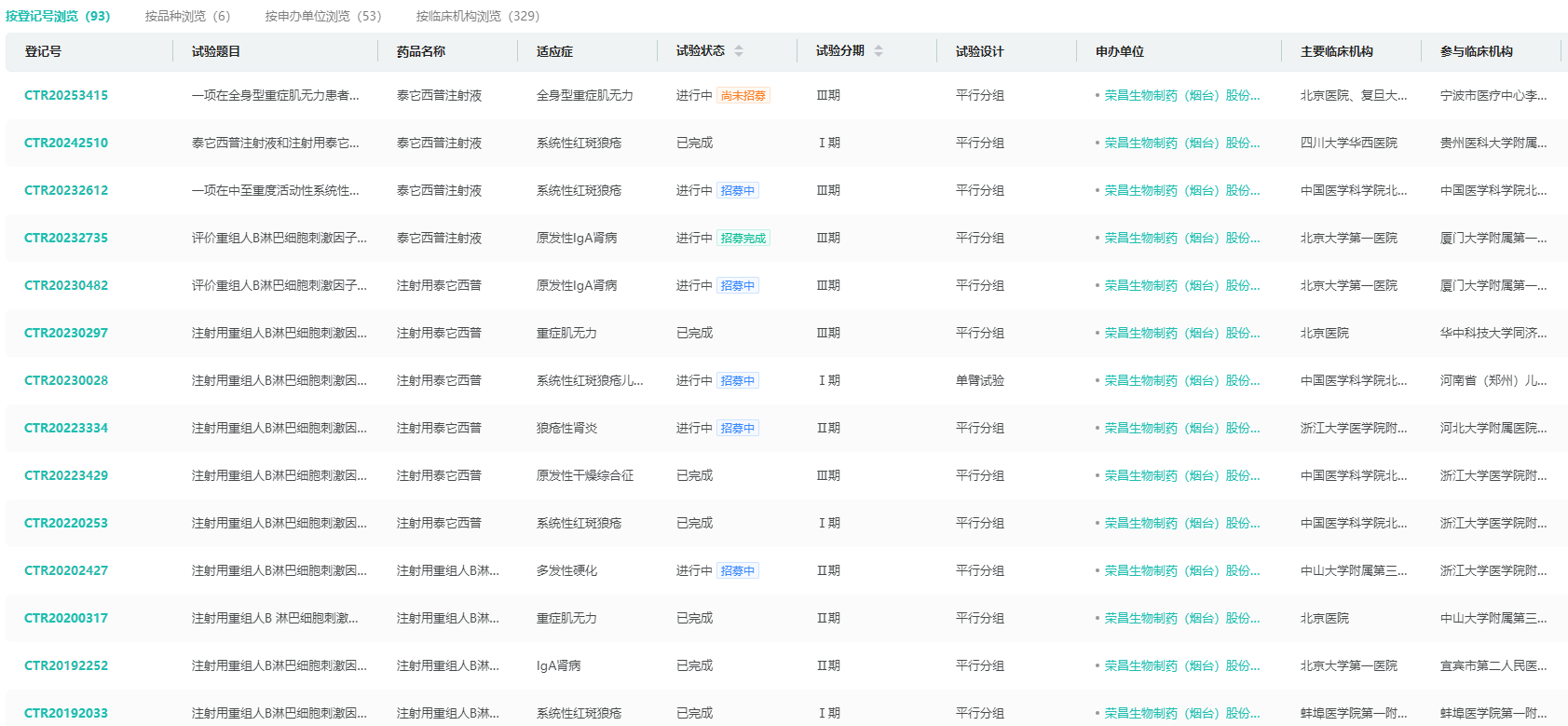Image resolution: width=1568 pixels, height=726 pixels.
Task: Sort by 试验状态 column sort icon
Action: tap(739, 51)
